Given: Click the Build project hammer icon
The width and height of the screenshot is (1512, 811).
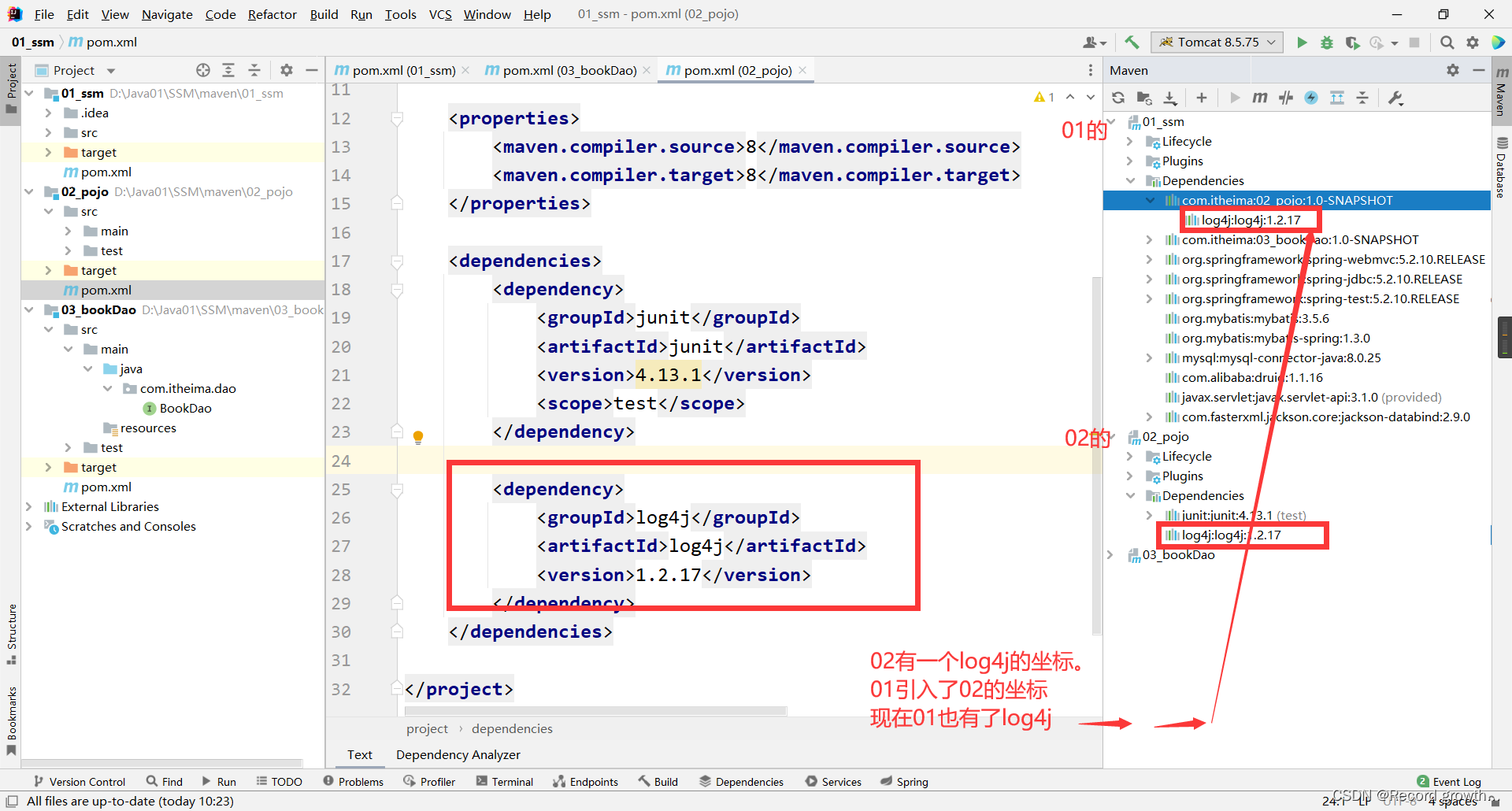Looking at the screenshot, I should (x=1132, y=43).
